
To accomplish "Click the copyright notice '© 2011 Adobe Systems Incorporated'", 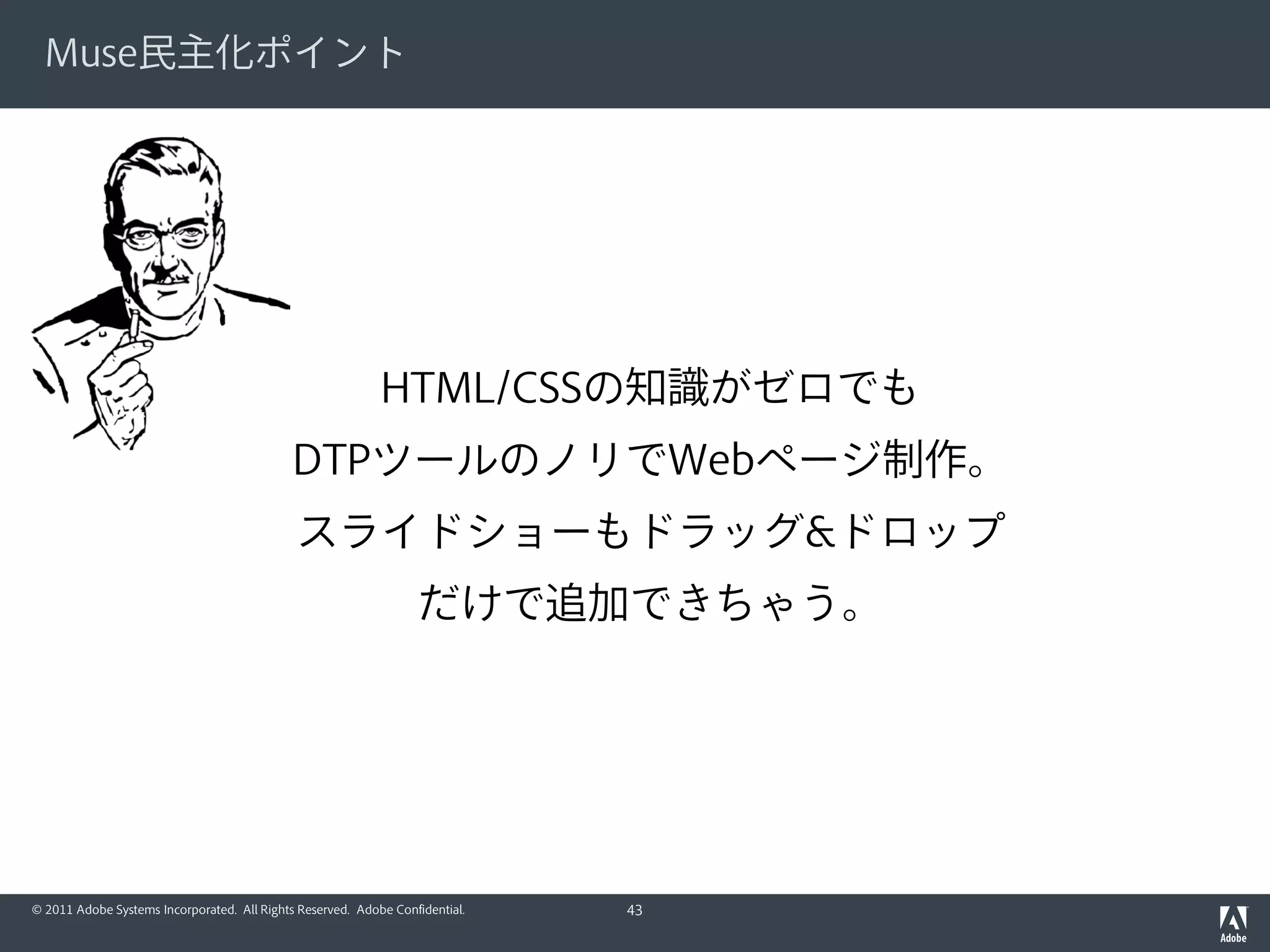I will (134, 910).
